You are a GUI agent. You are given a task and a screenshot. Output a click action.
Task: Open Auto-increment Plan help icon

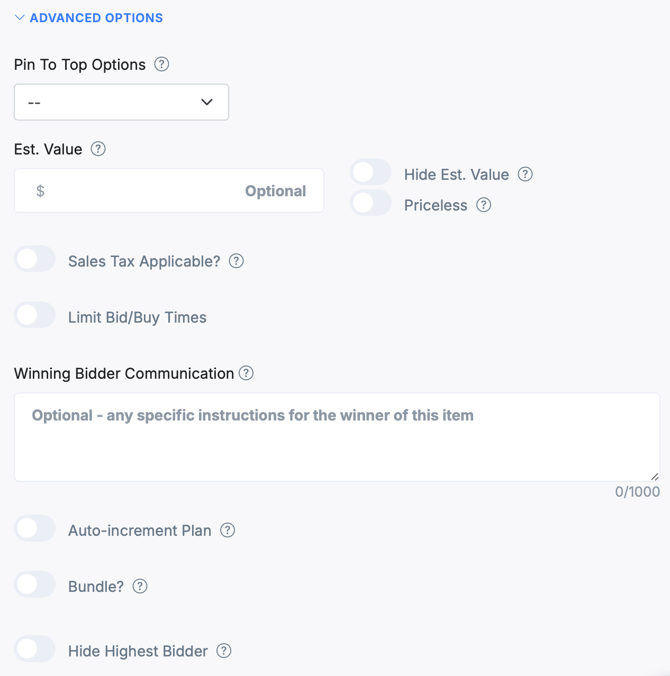point(228,530)
